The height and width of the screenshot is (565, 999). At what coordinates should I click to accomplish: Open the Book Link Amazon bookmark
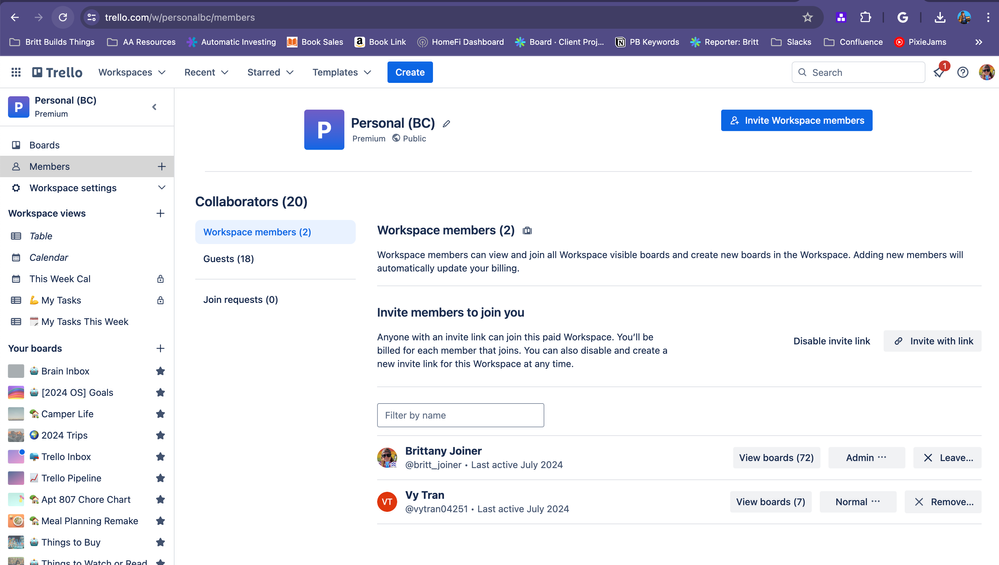click(x=380, y=42)
